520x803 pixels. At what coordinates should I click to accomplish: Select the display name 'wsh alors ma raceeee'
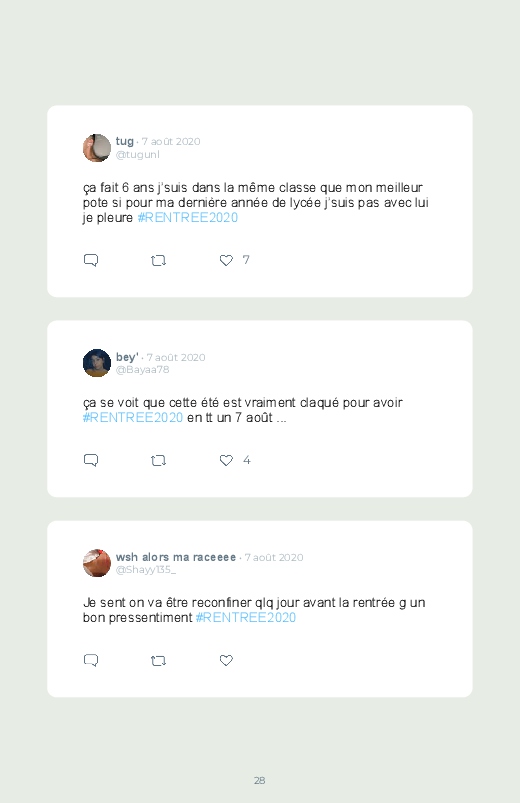coord(176,557)
